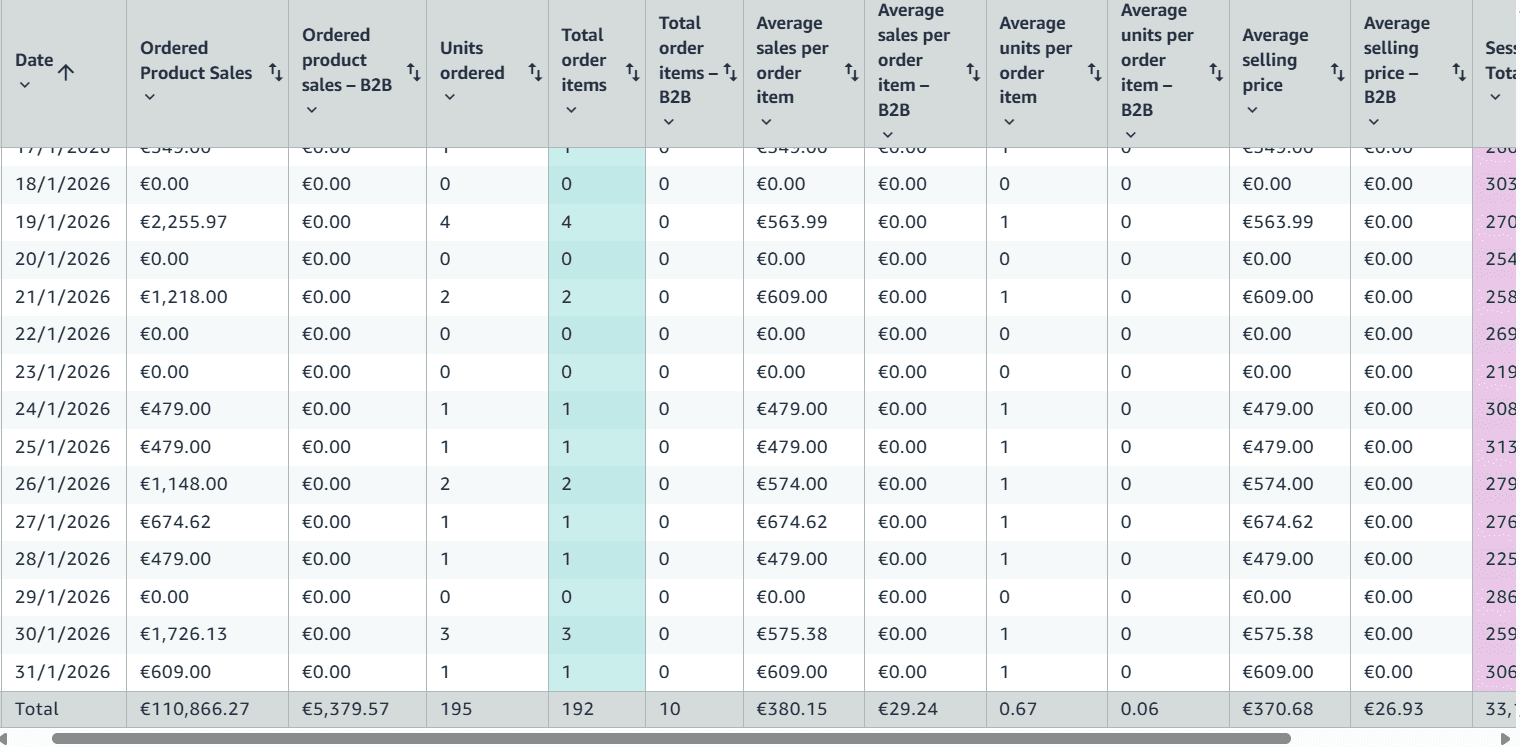
Task: Sort by Total order items column icon
Action: [632, 72]
